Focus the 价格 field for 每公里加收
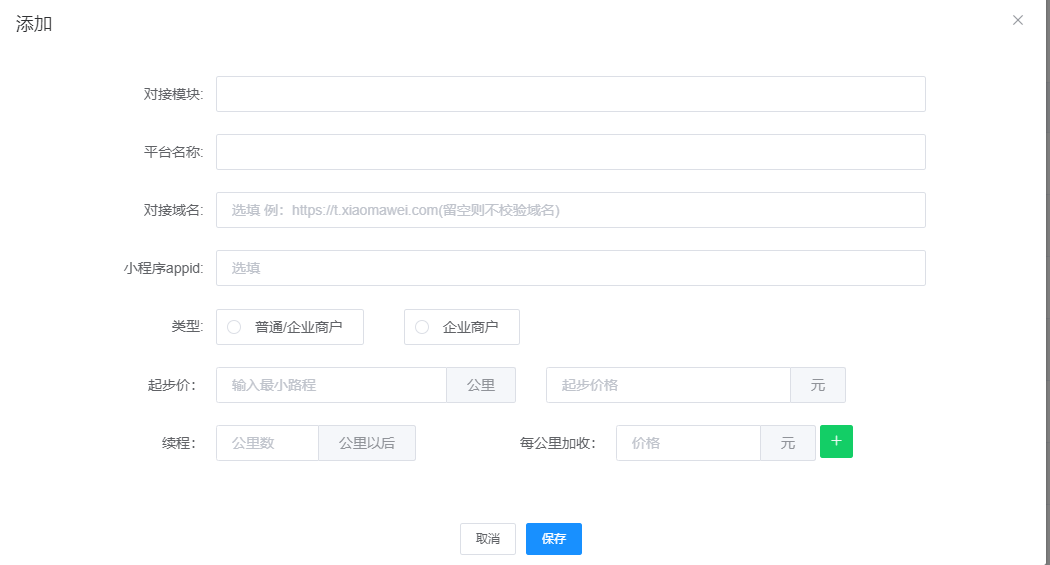Screen dimensions: 1050x565 tap(688, 443)
